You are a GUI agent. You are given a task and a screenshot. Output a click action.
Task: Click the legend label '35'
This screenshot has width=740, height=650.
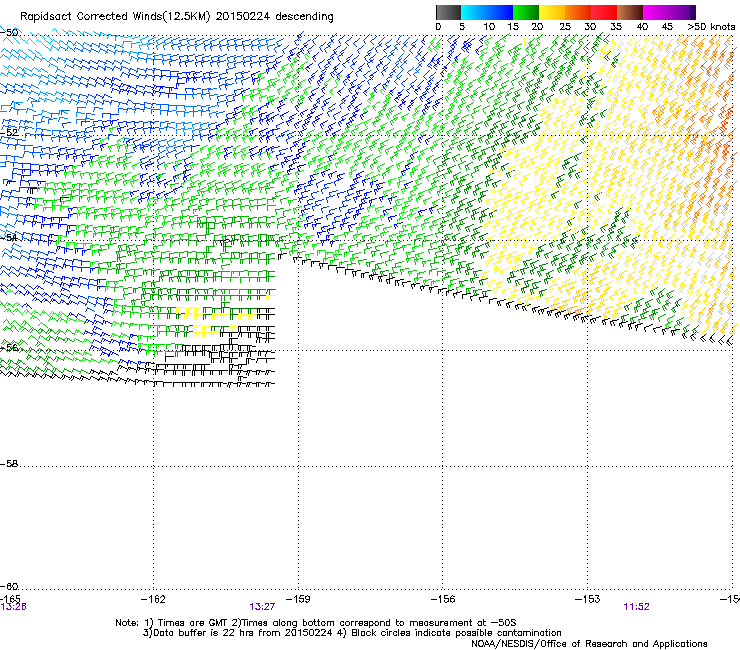pos(616,27)
